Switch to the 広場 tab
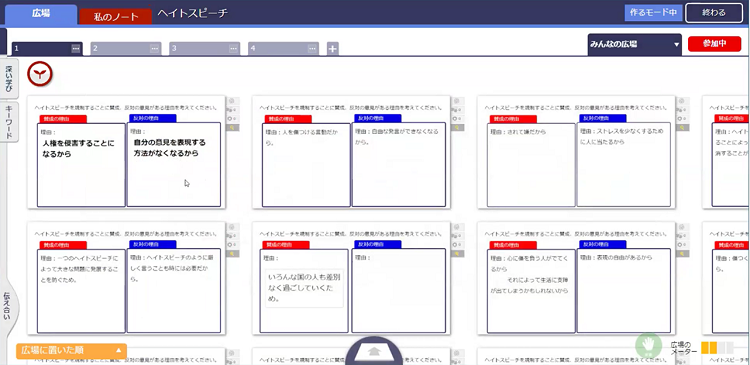Image resolution: width=750 pixels, height=365 pixels. click(41, 14)
